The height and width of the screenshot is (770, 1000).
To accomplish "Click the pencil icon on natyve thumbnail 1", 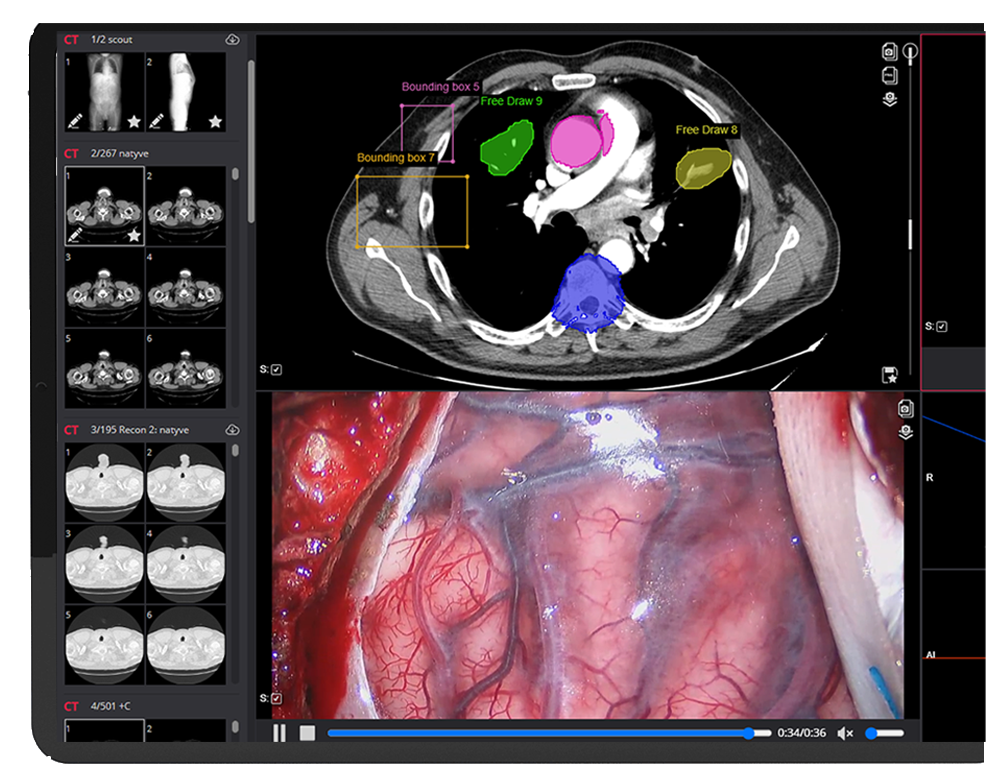I will tap(75, 235).
